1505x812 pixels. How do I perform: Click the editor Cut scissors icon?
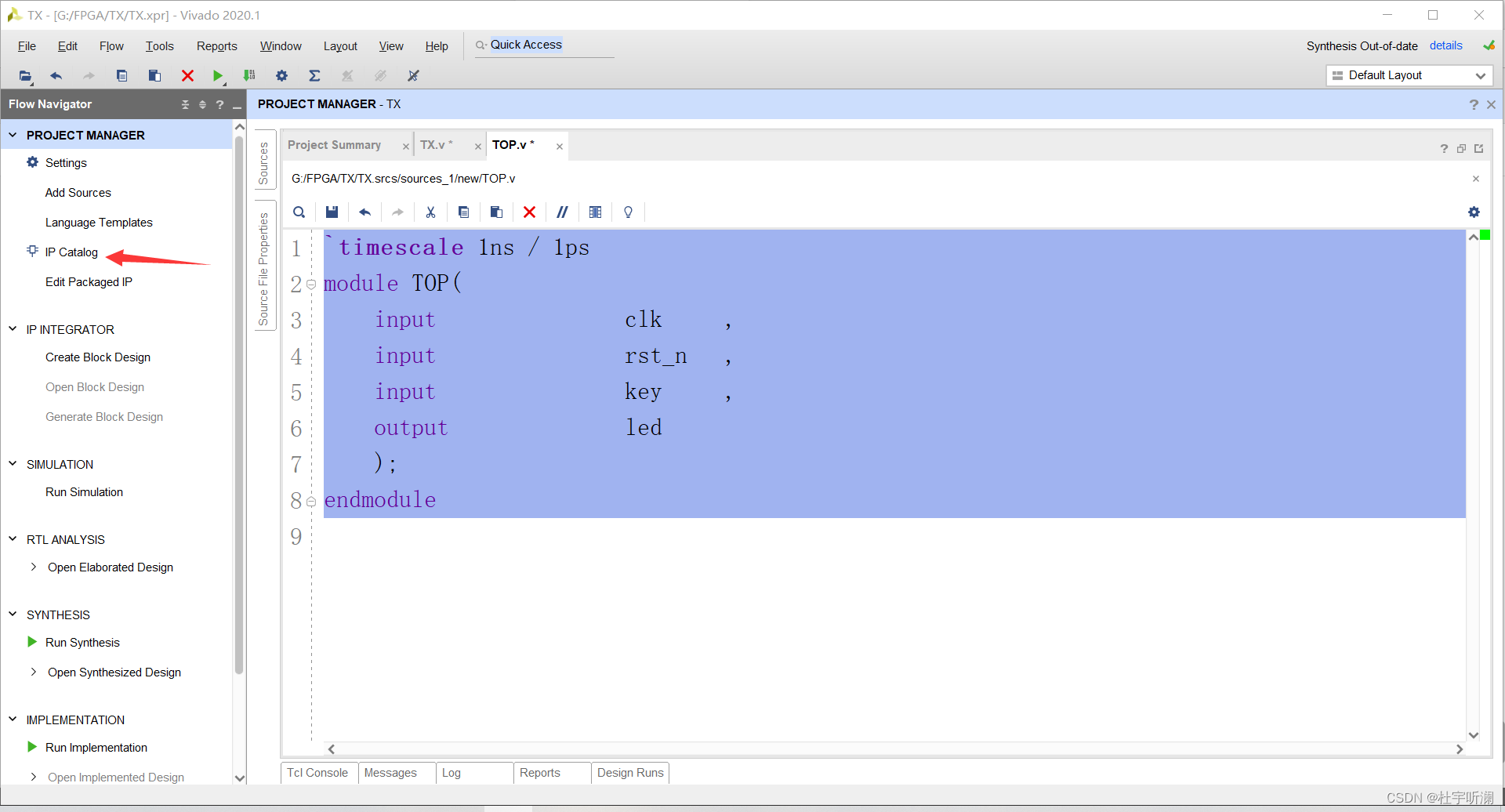[x=430, y=212]
